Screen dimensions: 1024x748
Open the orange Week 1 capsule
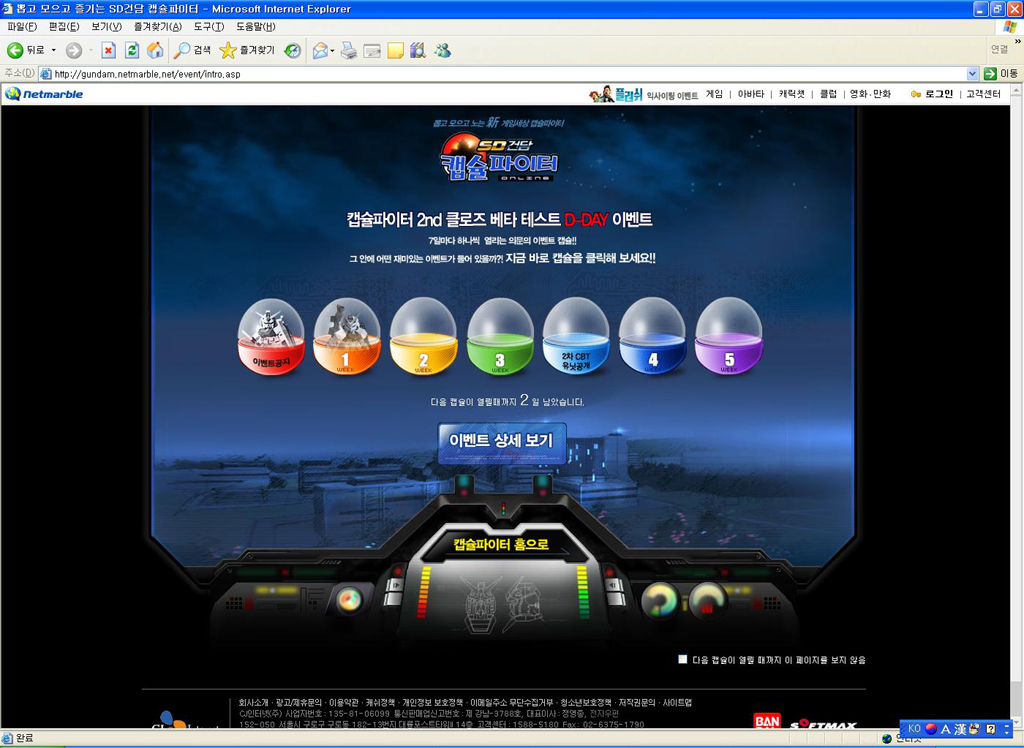pos(347,337)
